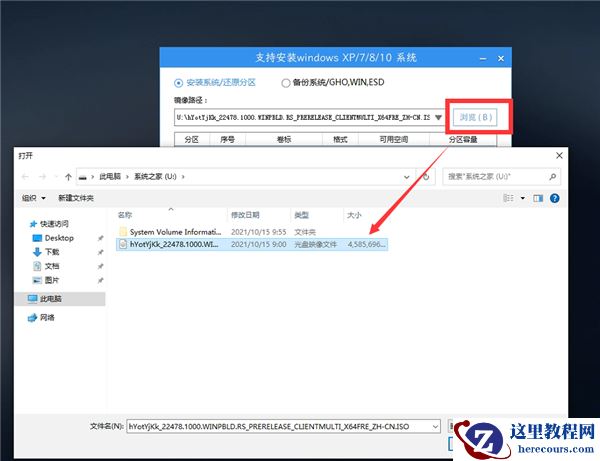This screenshot has width=600, height=461.
Task: Refresh the current folder view
Action: 426,177
